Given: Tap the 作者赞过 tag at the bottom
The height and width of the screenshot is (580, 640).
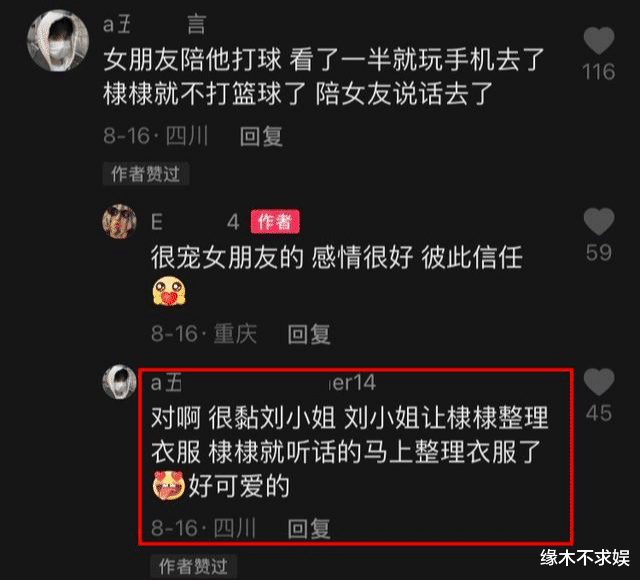Looking at the screenshot, I should point(193,566).
